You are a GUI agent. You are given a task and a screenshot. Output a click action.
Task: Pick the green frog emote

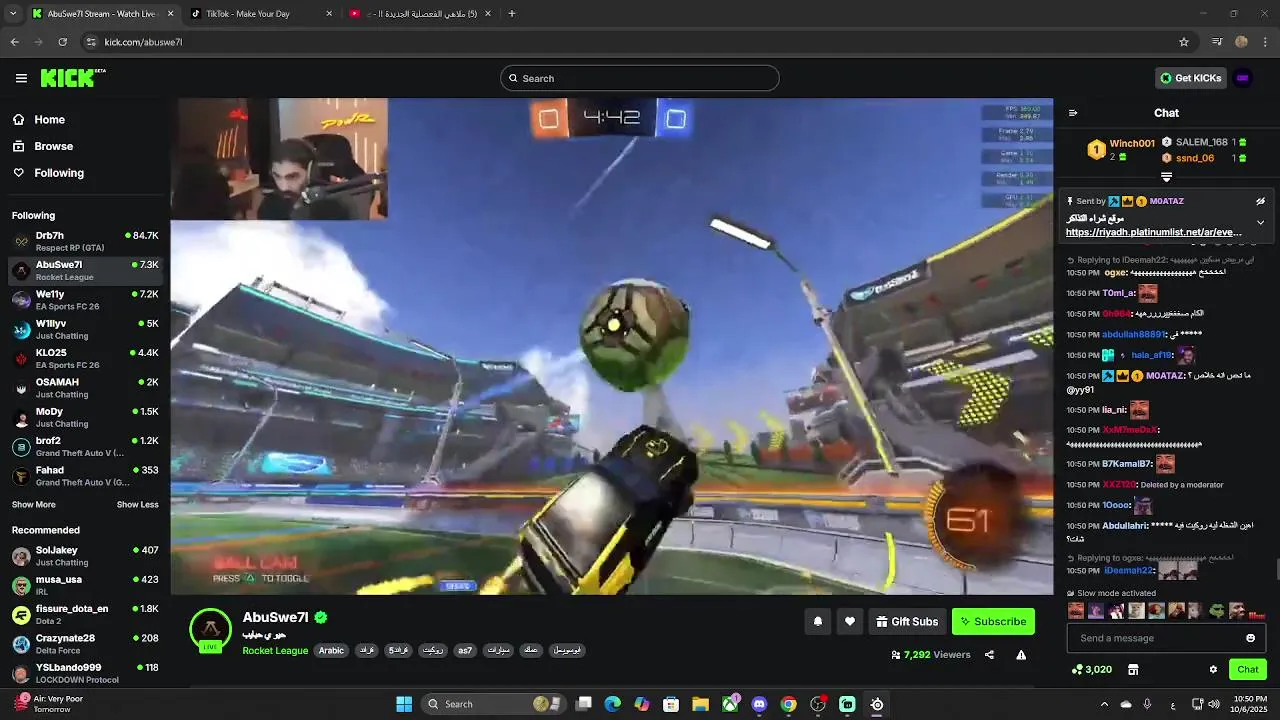point(1216,611)
